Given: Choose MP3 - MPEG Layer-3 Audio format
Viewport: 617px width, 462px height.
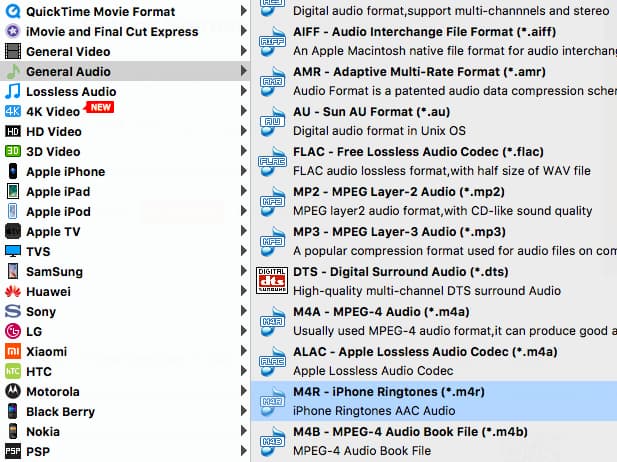Looking at the screenshot, I should pos(434,241).
